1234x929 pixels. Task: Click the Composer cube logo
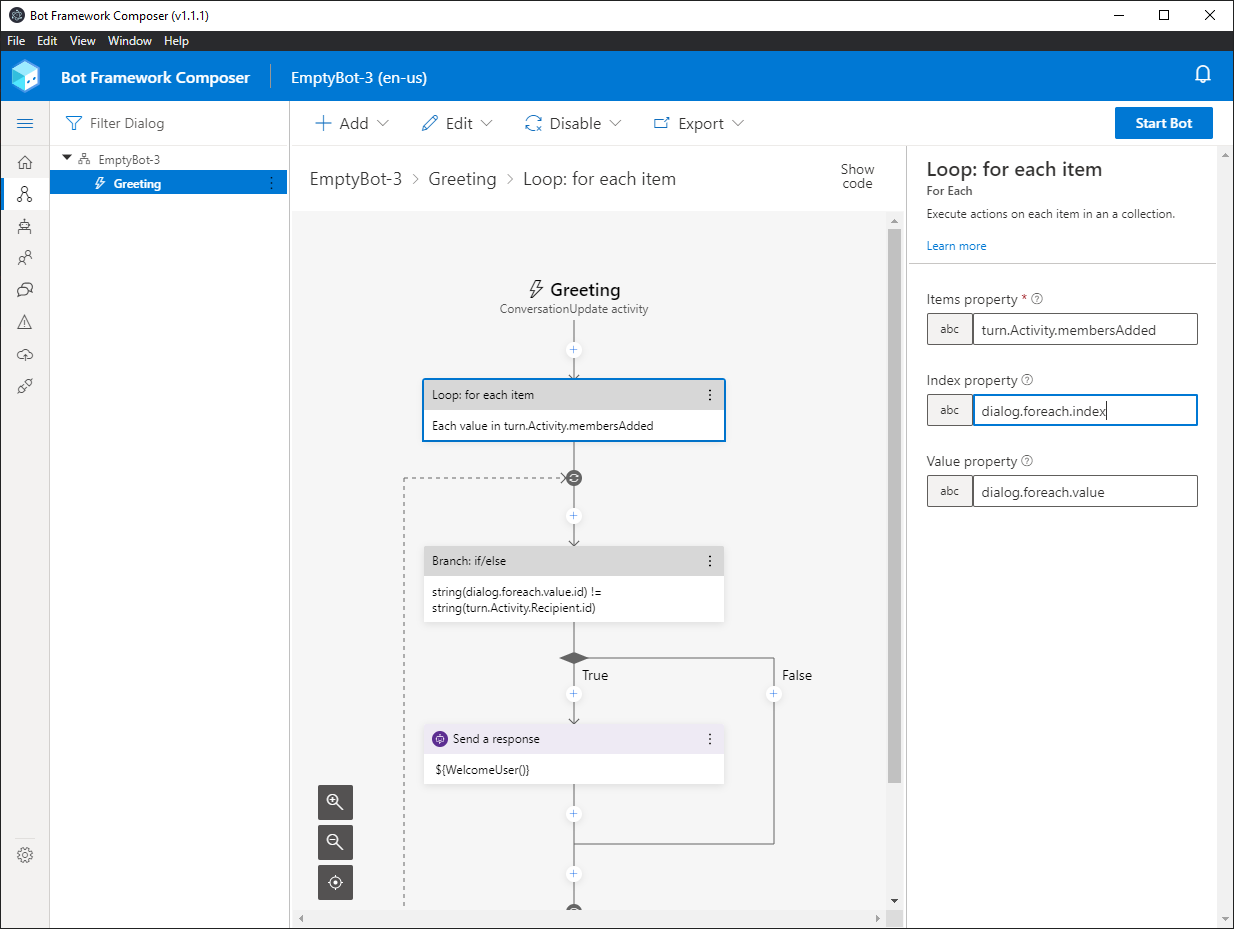26,76
